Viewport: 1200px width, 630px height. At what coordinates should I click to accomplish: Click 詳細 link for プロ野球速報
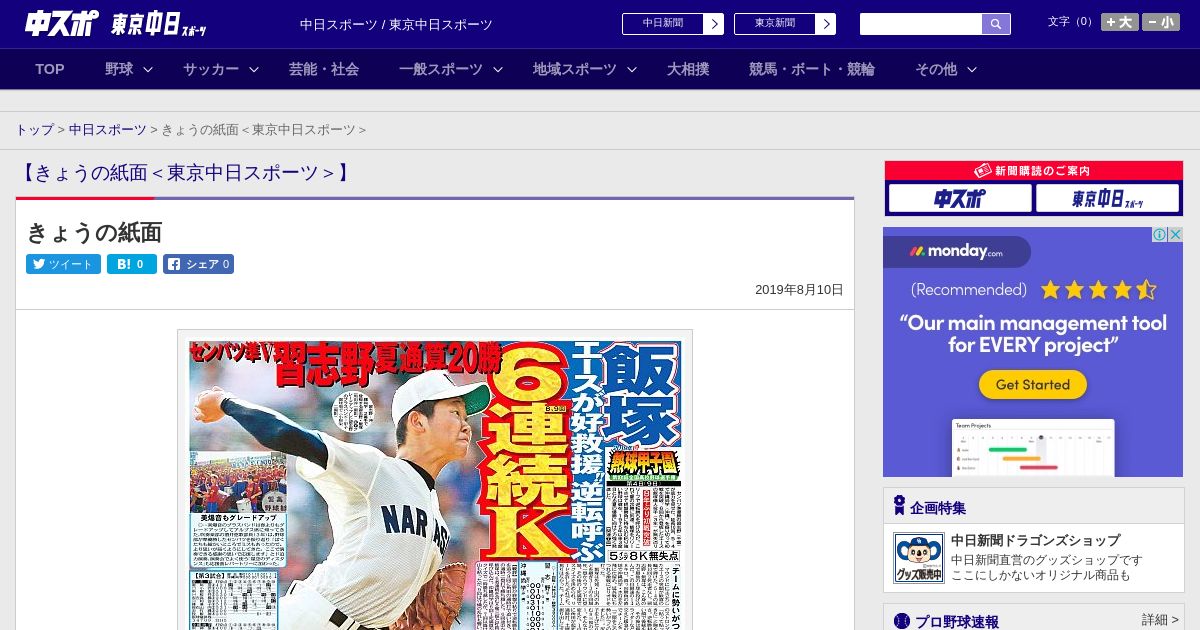1160,620
